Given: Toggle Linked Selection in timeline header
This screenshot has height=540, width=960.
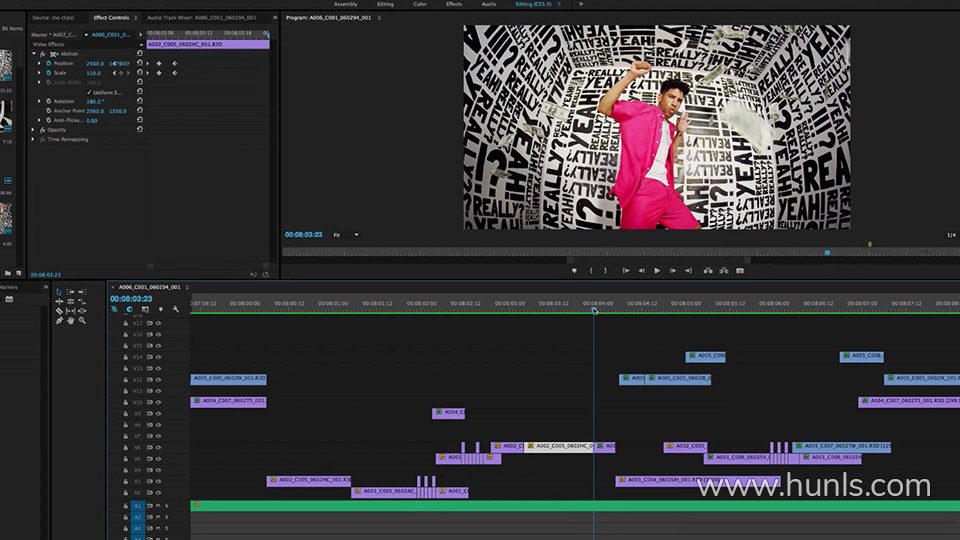Looking at the screenshot, I should (x=145, y=310).
